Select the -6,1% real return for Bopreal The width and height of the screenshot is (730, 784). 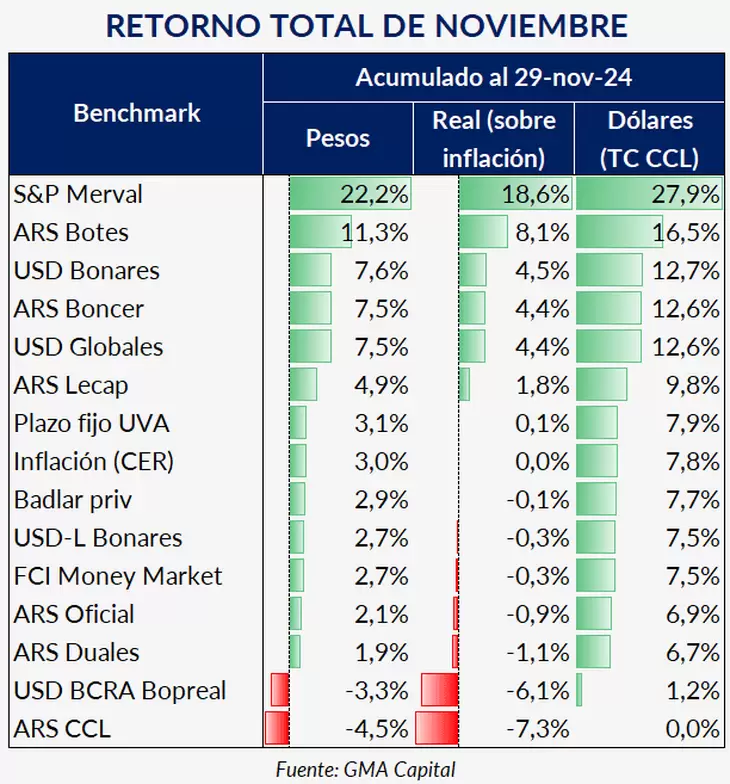click(x=538, y=690)
